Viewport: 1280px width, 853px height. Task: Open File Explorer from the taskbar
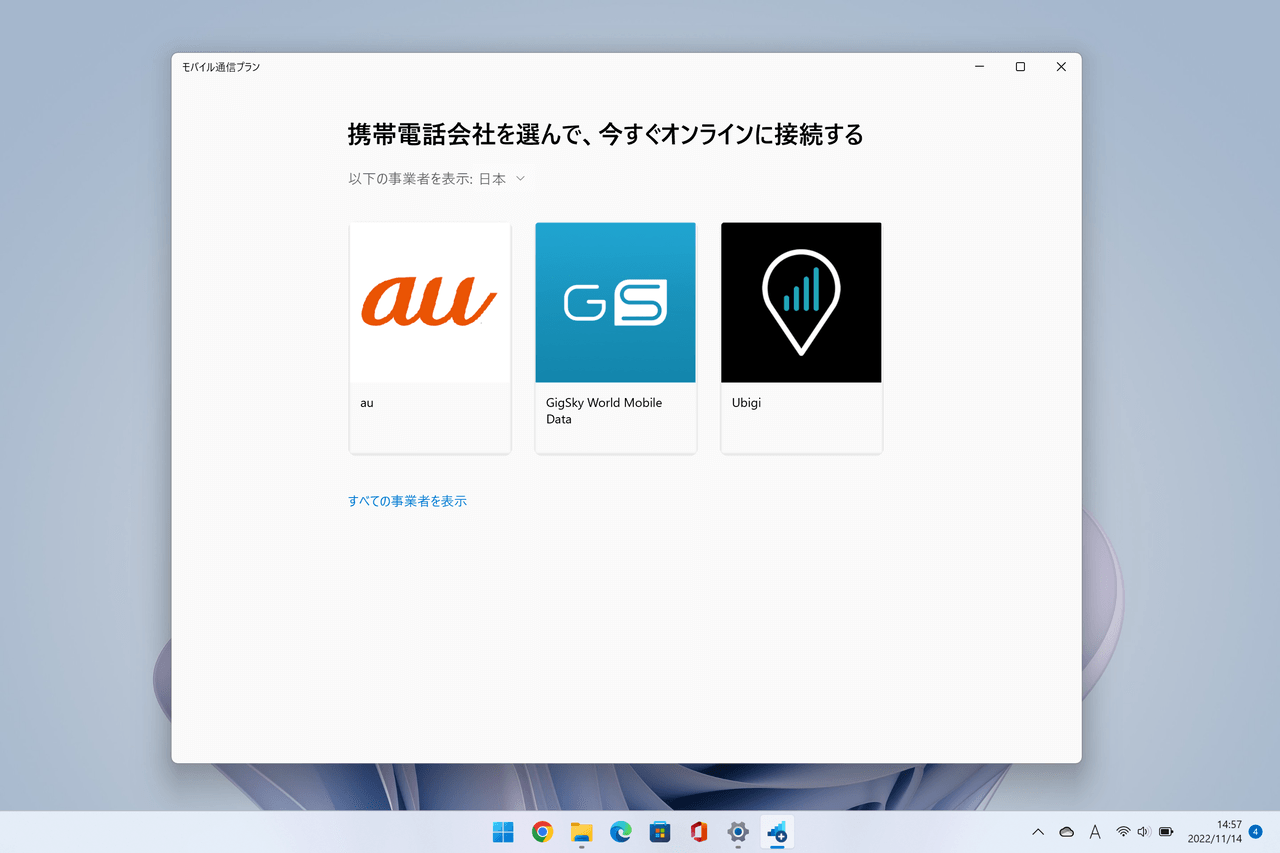(581, 832)
